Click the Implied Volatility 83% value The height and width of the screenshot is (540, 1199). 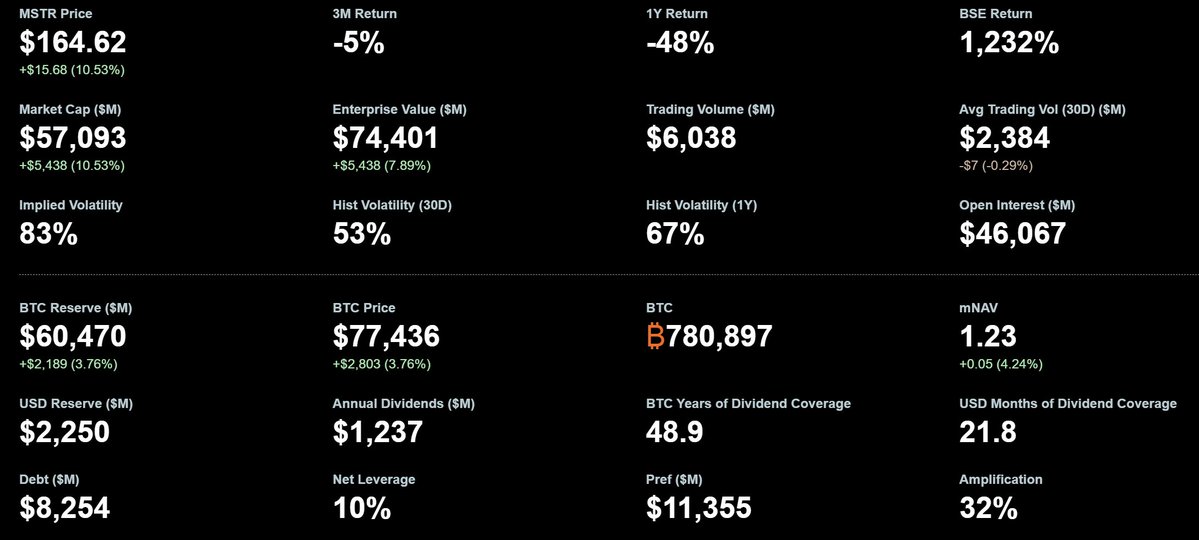click(48, 233)
